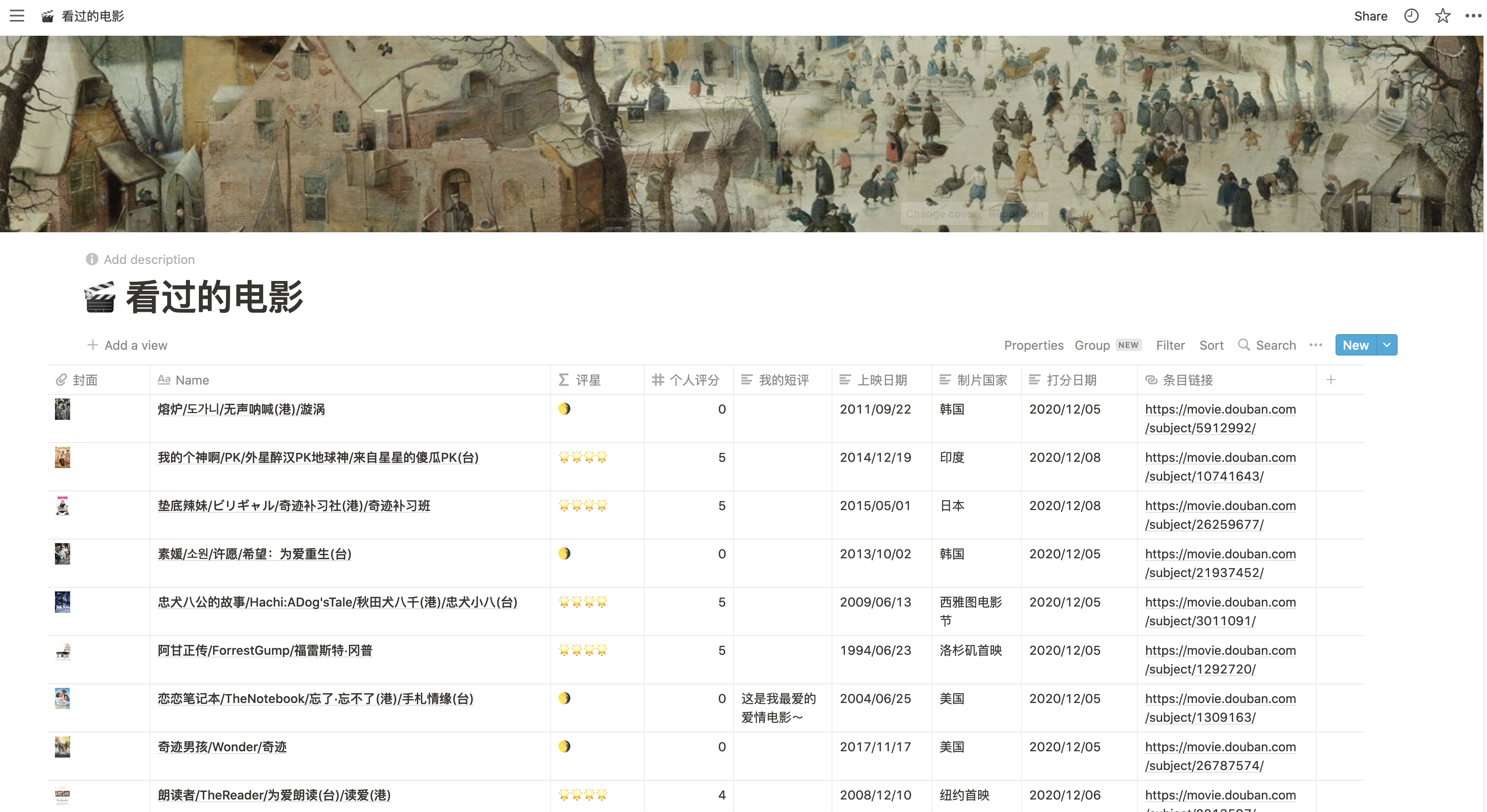1487x812 pixels.
Task: Open the 个人评分 column header menu
Action: 694,380
